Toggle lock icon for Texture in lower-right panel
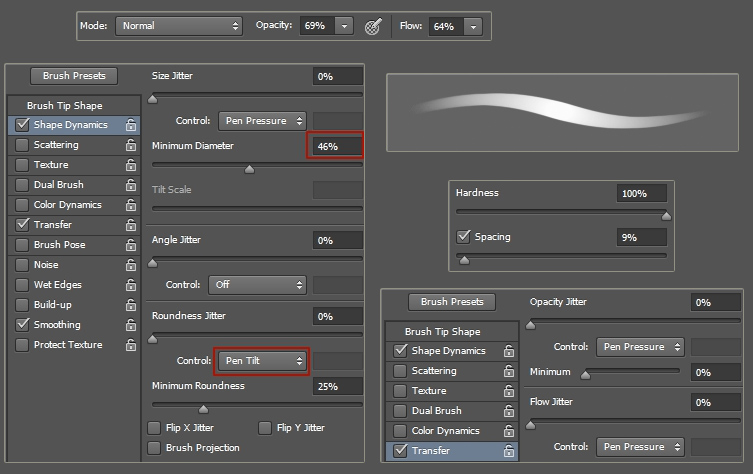The width and height of the screenshot is (753, 474). pos(509,391)
